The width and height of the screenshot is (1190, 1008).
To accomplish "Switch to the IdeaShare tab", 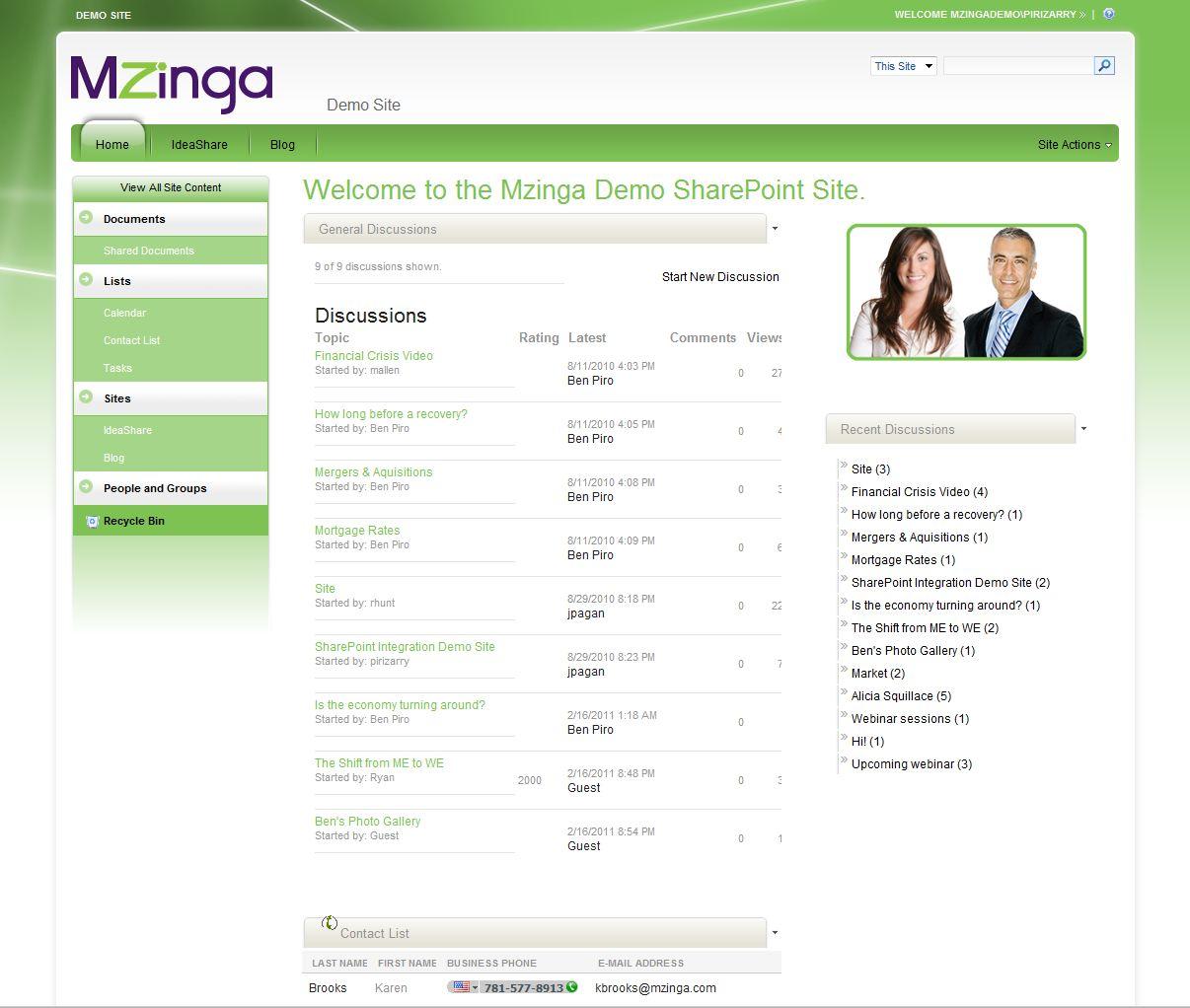I will click(199, 144).
